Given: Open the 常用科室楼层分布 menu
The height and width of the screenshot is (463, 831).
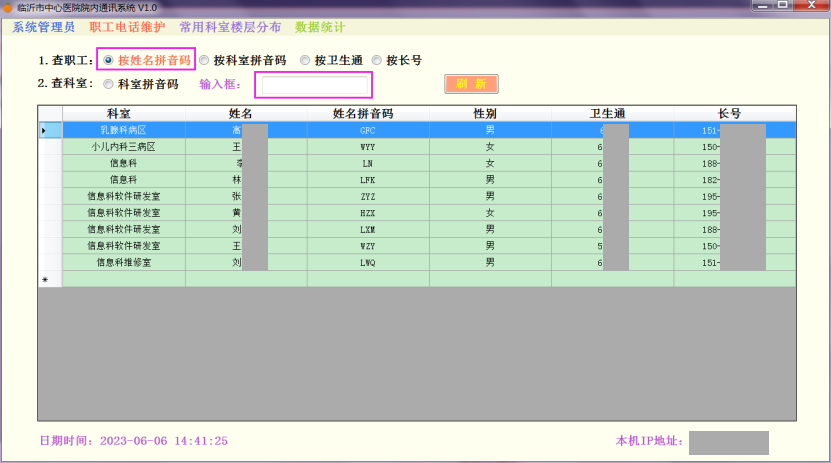Looking at the screenshot, I should [x=230, y=27].
